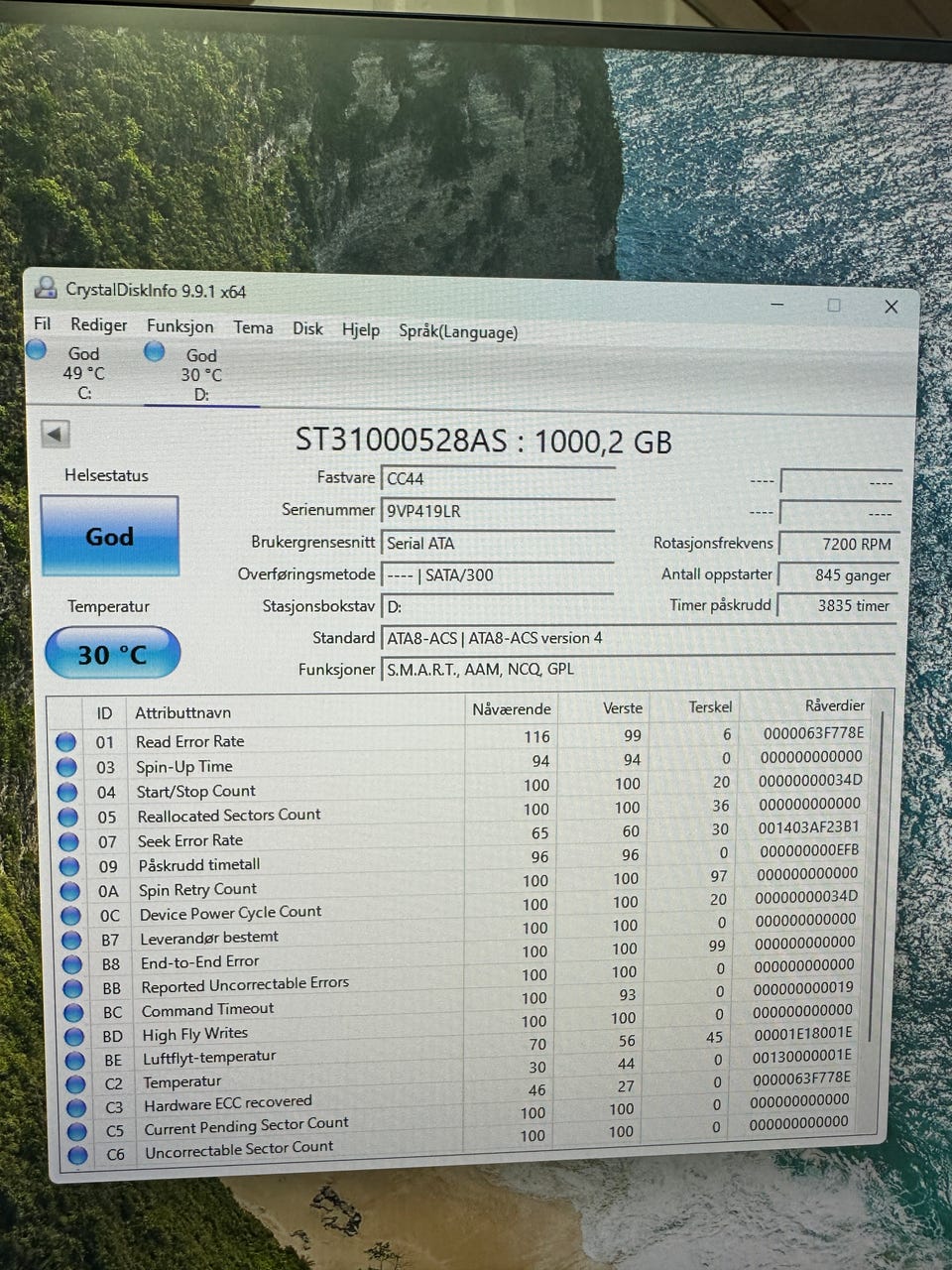Viewport: 952px width, 1270px height.
Task: Click the status circle for Spin Retry Count
Action: (69, 891)
